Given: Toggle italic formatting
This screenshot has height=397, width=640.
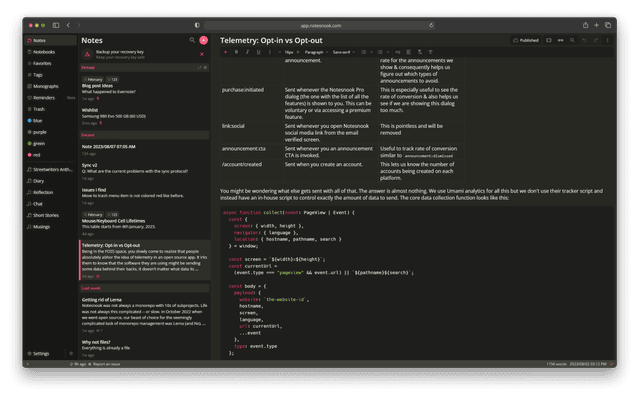Looking at the screenshot, I should 247,52.
